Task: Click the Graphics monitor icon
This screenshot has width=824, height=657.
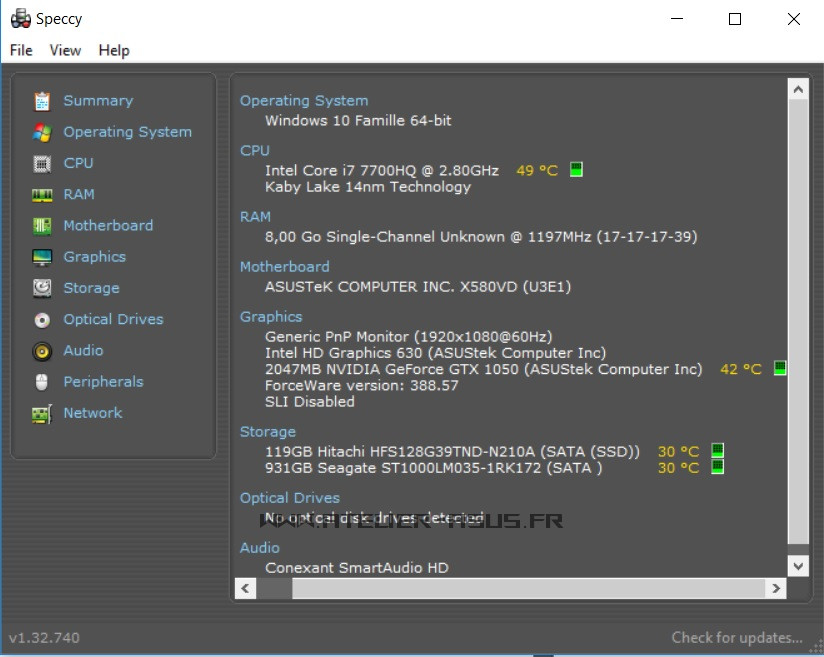Action: pos(42,257)
